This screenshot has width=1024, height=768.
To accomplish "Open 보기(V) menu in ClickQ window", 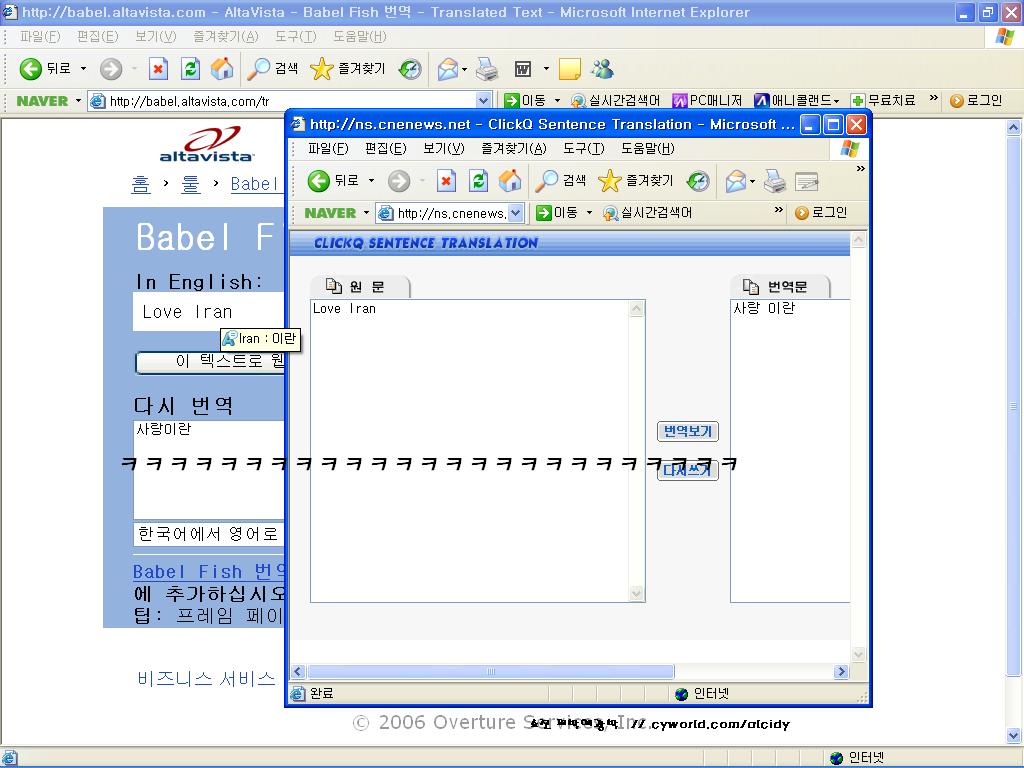I will pos(443,149).
